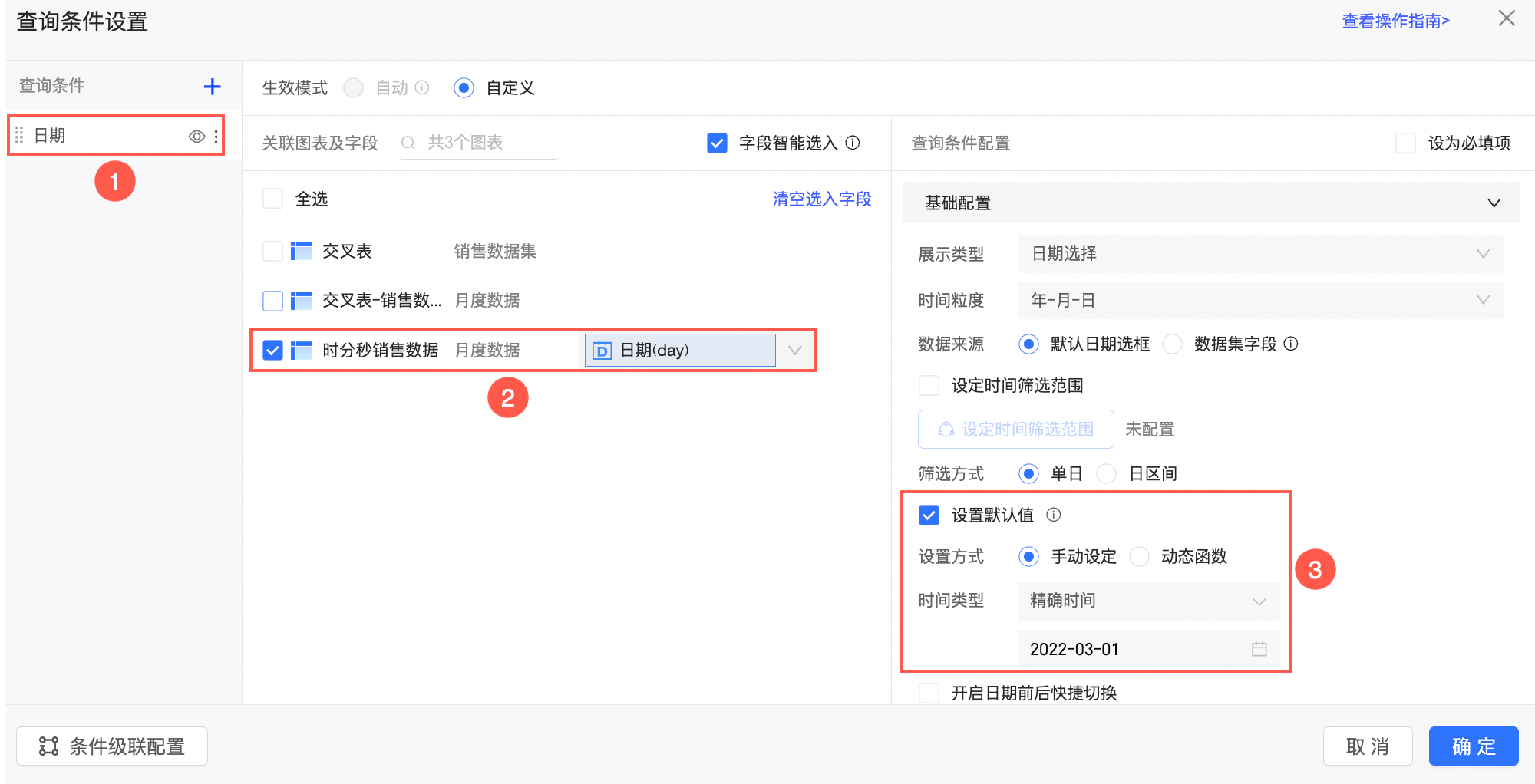Click the 销售数据集 dataset name
1535x784 pixels.
point(495,252)
